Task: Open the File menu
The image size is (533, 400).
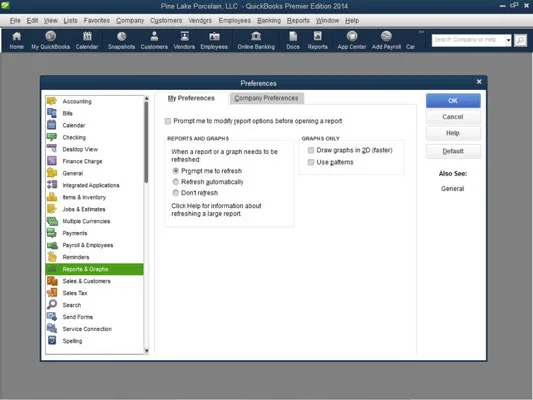Action: tap(15, 21)
